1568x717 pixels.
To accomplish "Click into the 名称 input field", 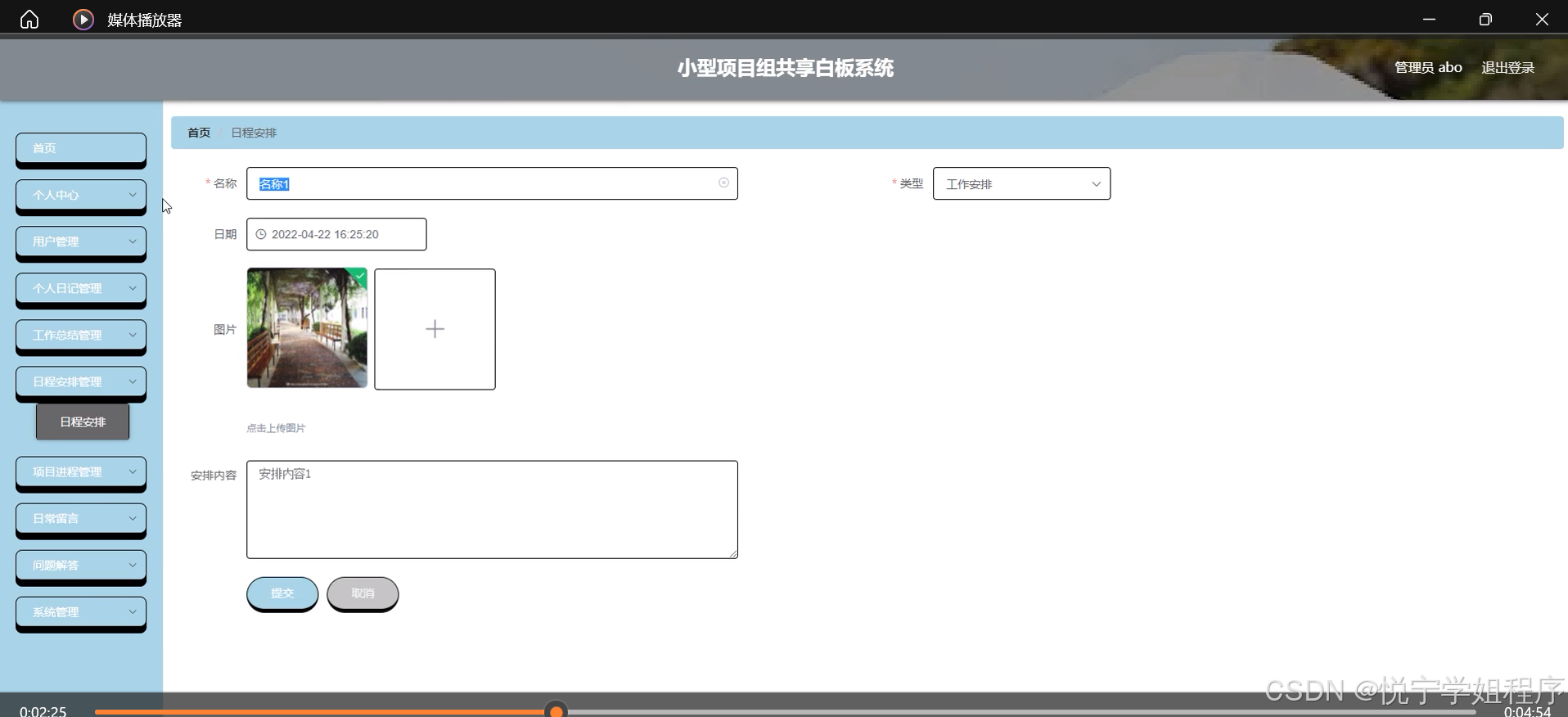I will tap(492, 183).
